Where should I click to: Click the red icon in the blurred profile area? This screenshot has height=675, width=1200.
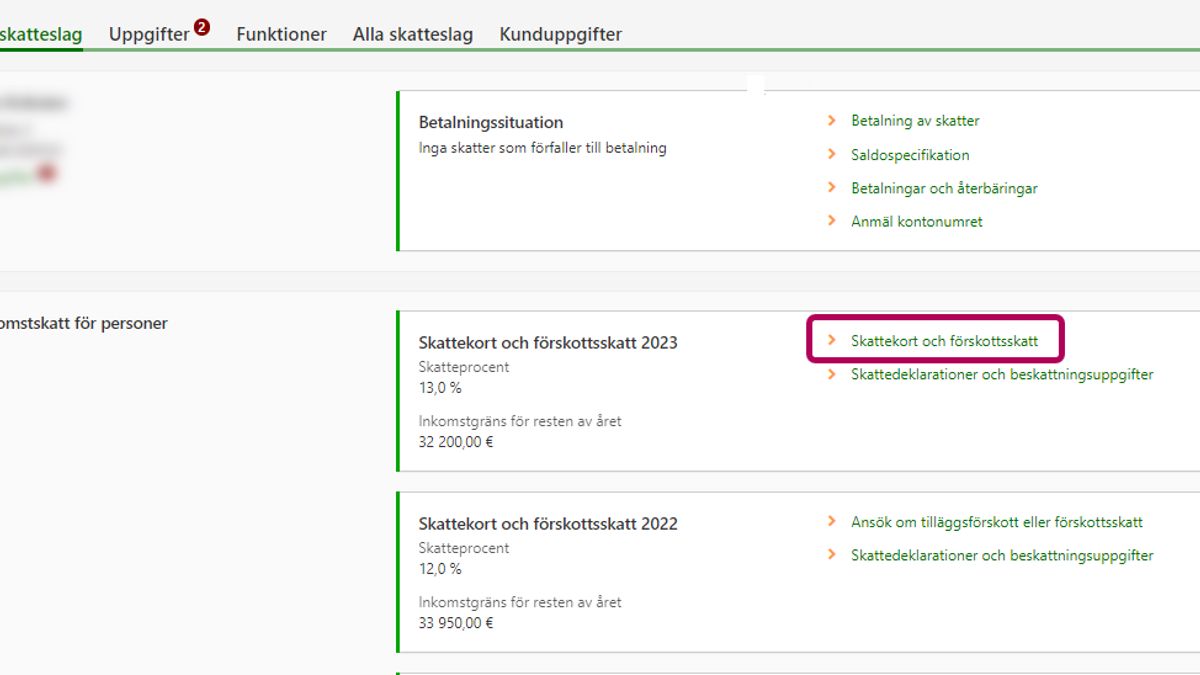46,173
